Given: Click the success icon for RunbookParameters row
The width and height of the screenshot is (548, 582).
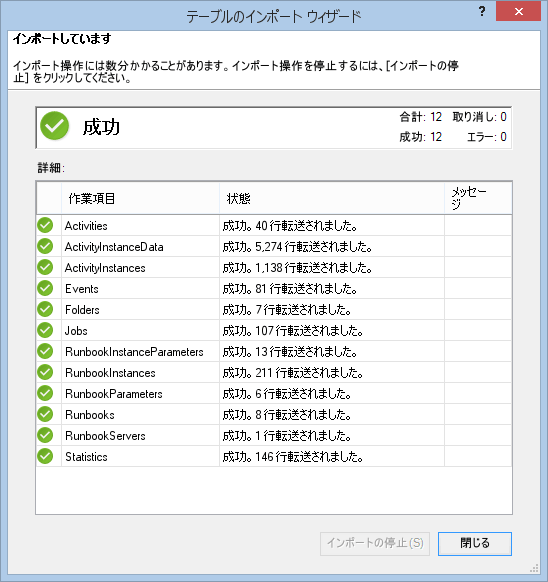Looking at the screenshot, I should (45, 393).
